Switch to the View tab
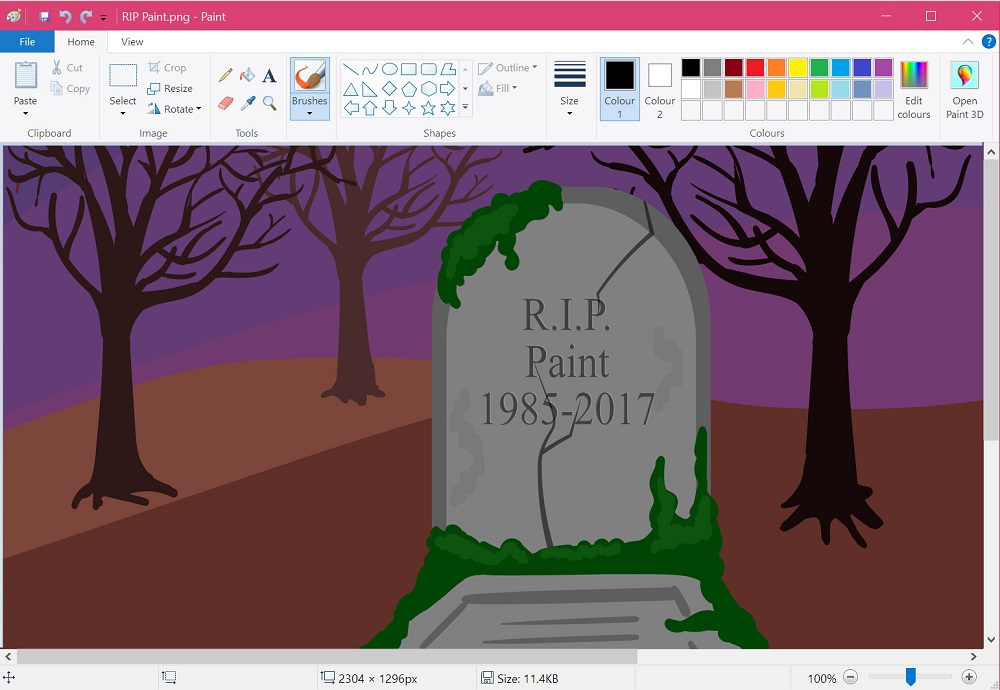Image resolution: width=1000 pixels, height=690 pixels. [131, 42]
